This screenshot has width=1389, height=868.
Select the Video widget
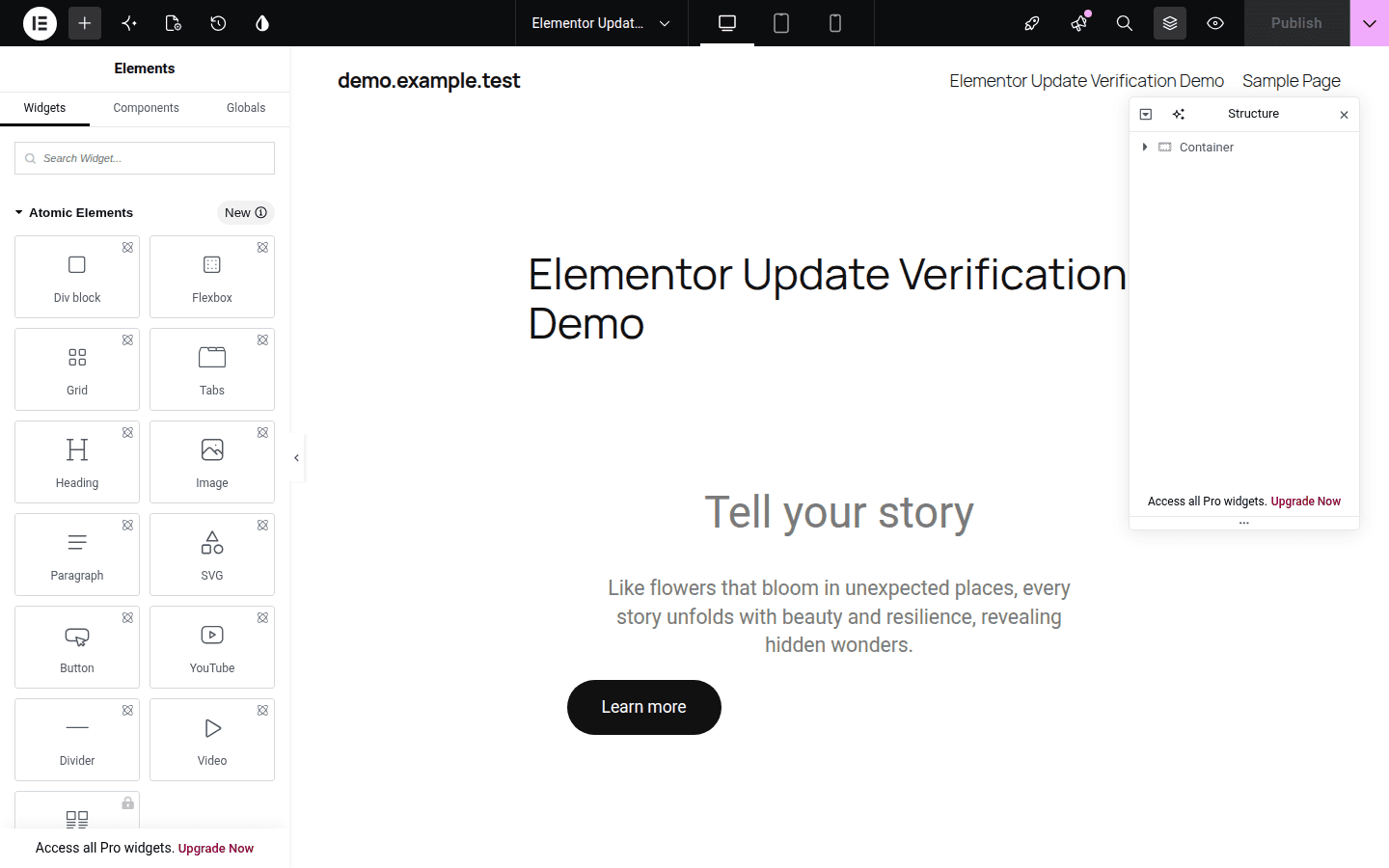(x=212, y=740)
